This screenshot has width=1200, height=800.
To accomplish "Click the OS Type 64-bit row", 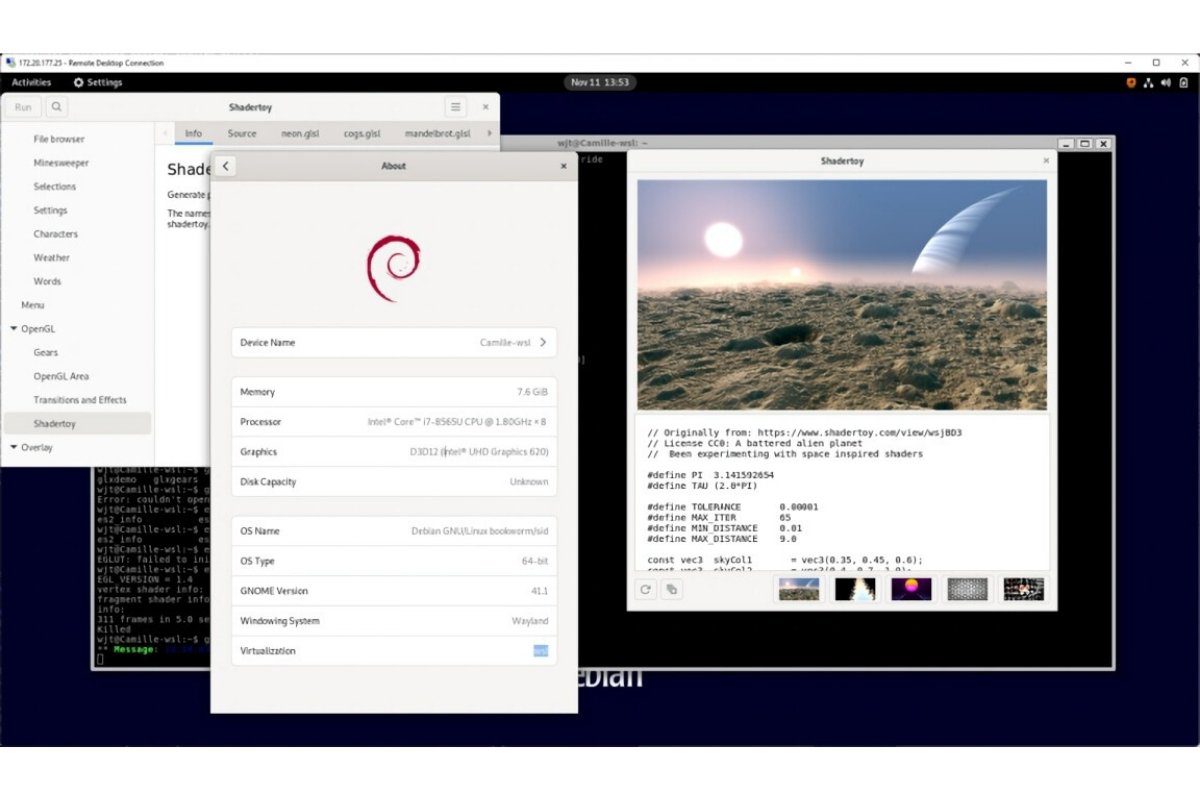I will point(394,561).
